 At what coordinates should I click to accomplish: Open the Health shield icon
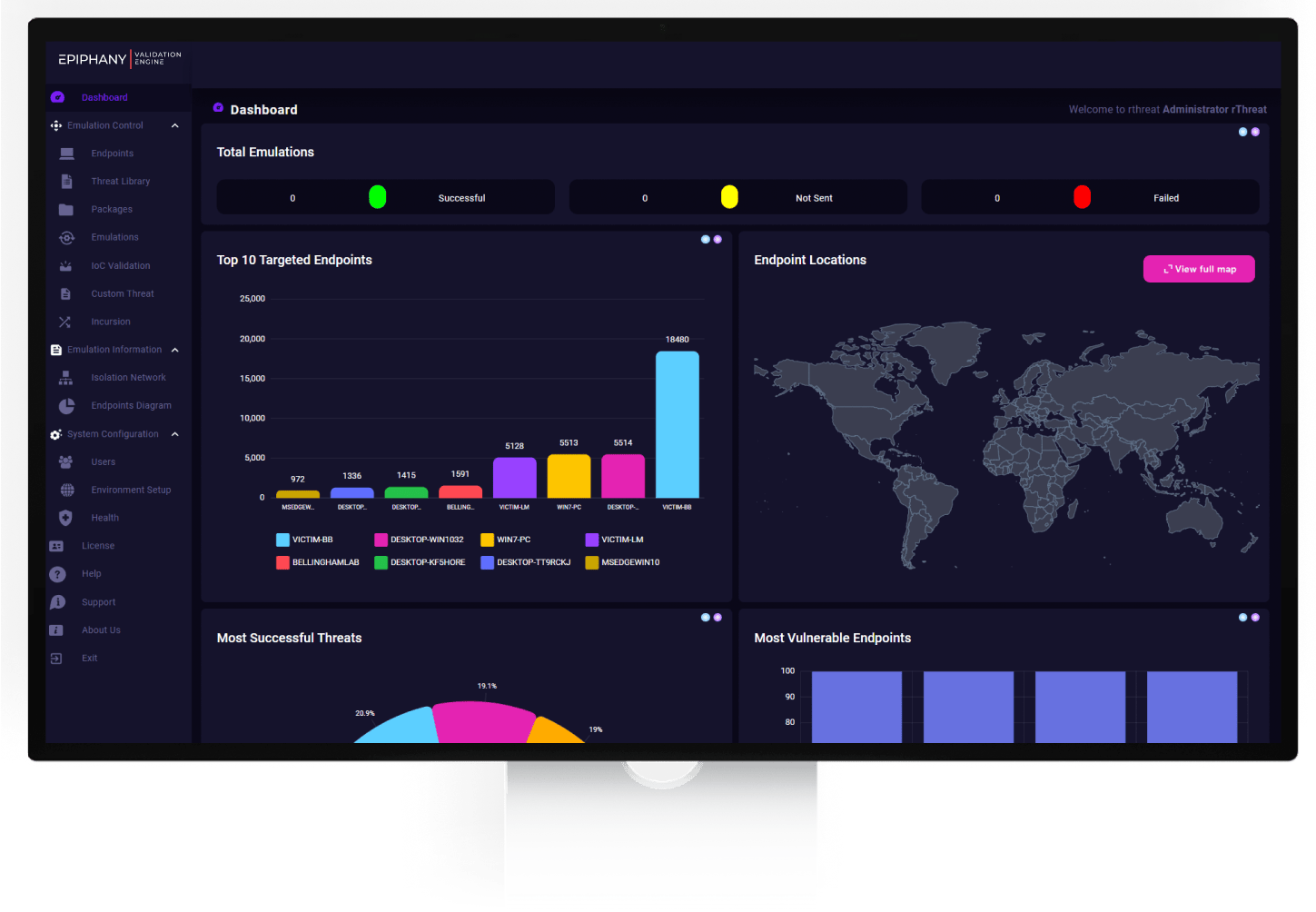[x=65, y=519]
